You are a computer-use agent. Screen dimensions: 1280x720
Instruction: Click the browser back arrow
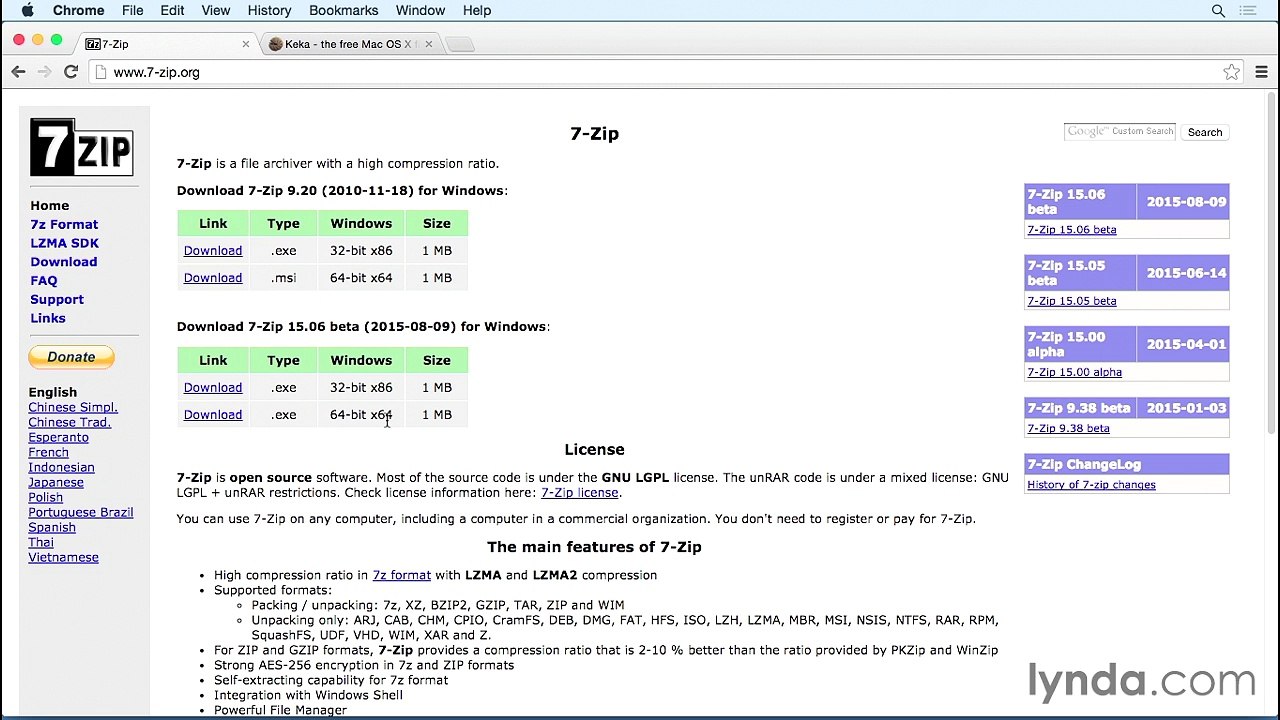click(x=18, y=72)
